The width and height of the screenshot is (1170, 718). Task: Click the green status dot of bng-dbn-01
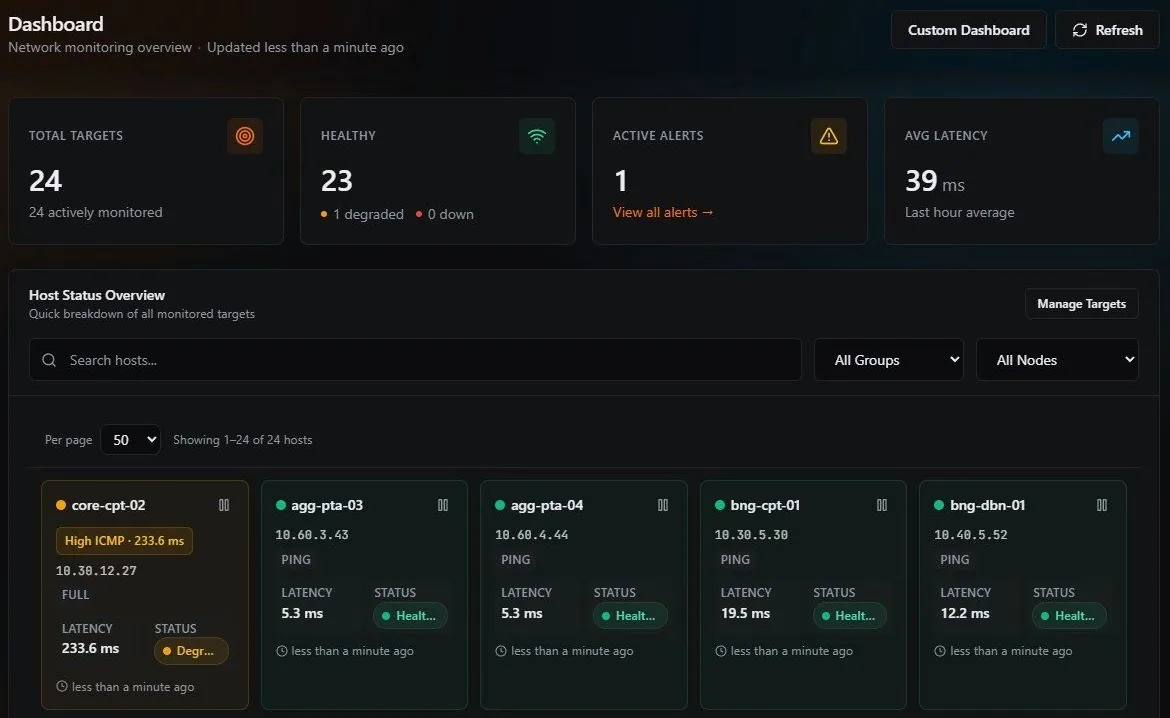[939, 505]
